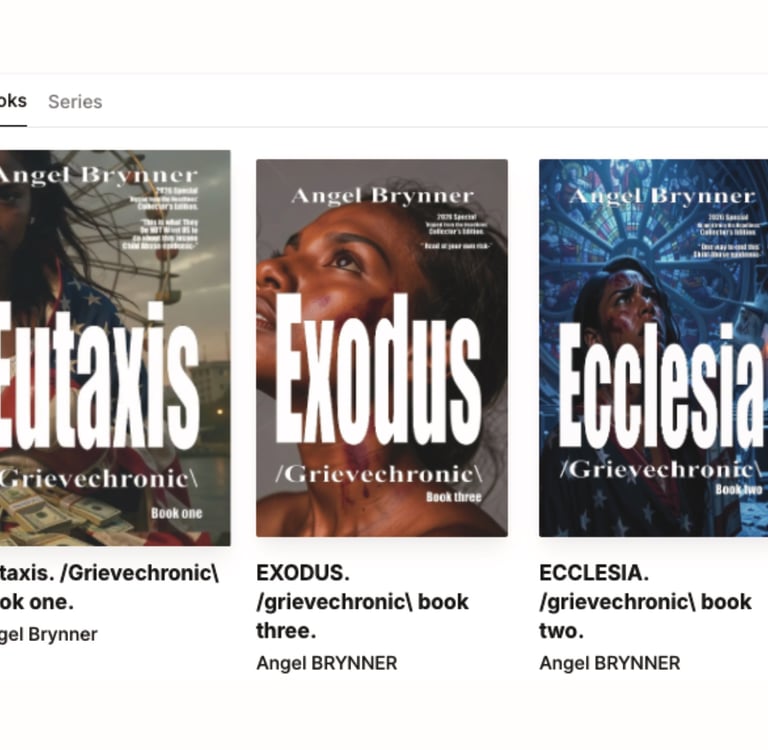Open the Eutaxis book cover thumbnail
The height and width of the screenshot is (750, 768).
point(115,348)
